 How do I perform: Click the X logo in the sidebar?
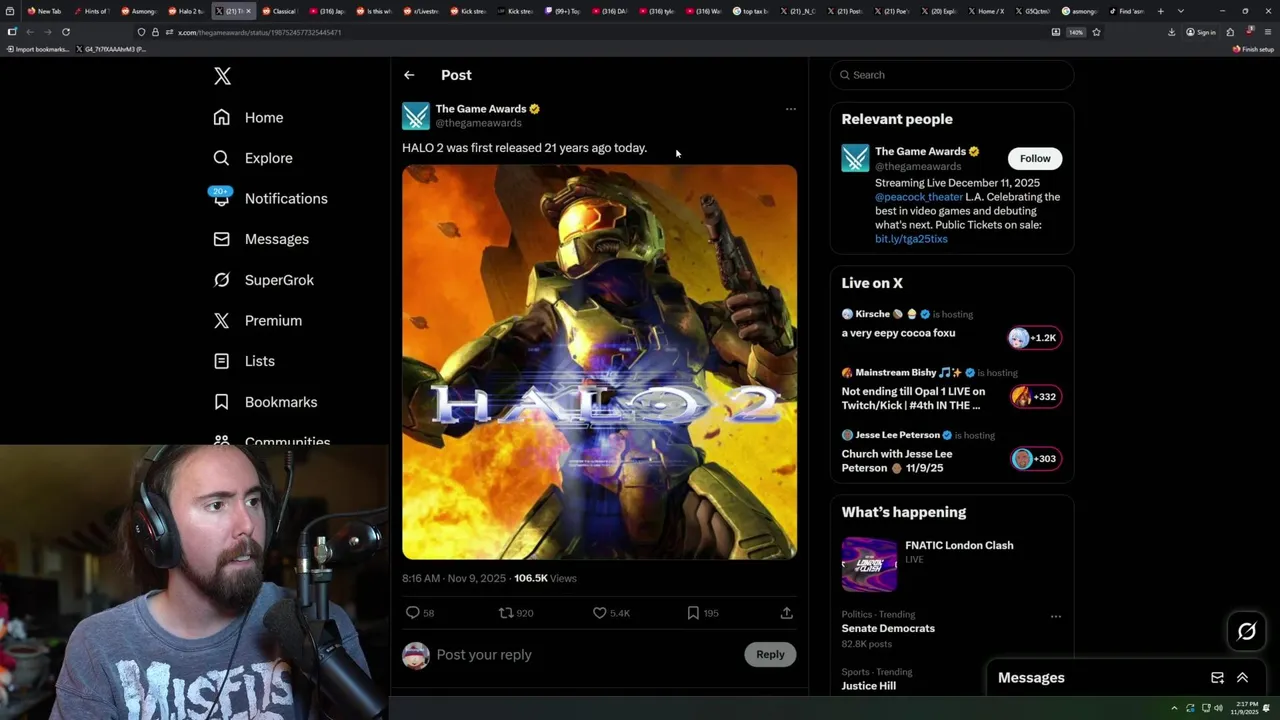point(222,76)
